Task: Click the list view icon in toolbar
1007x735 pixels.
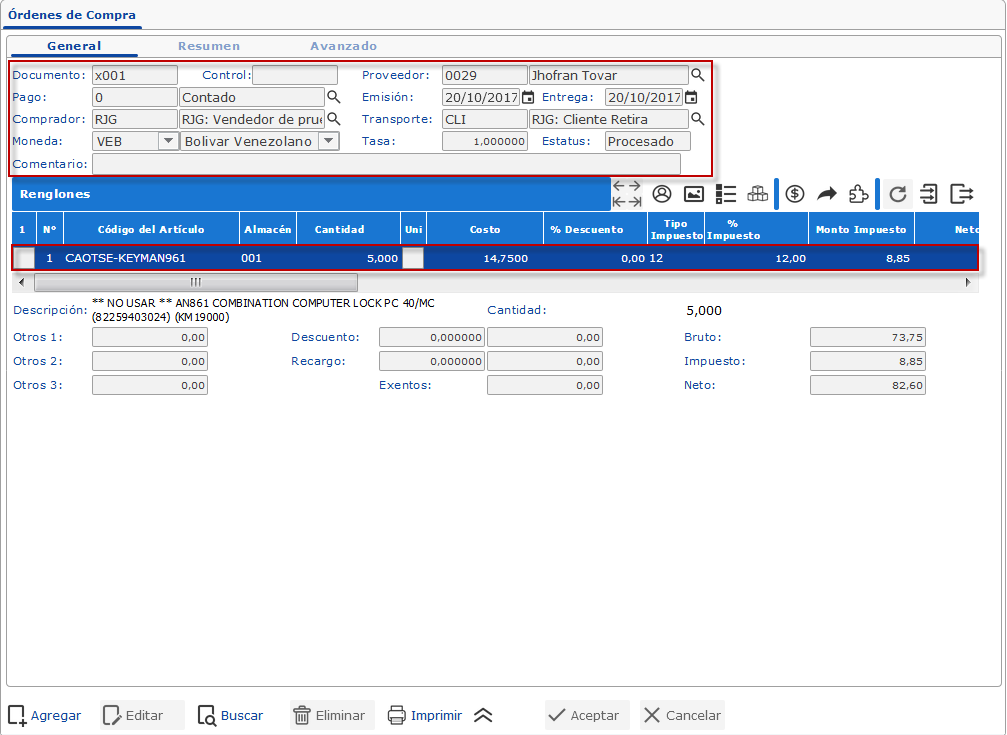Action: [727, 194]
